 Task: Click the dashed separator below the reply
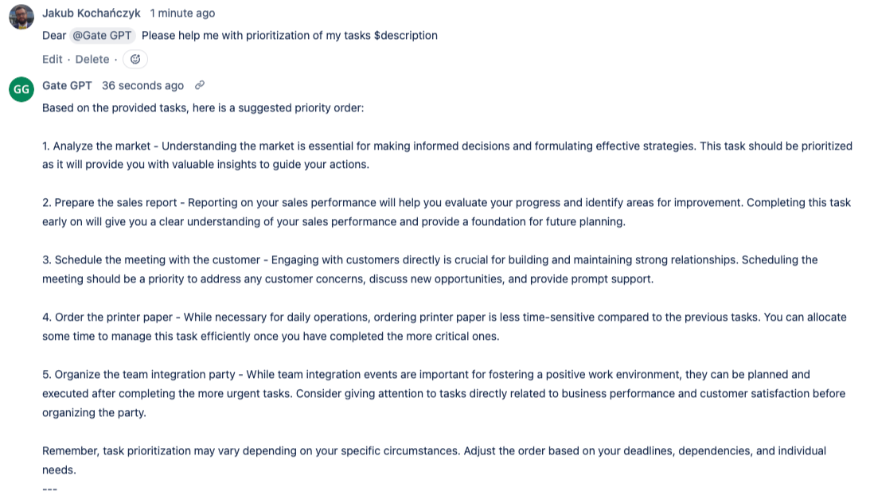50,488
